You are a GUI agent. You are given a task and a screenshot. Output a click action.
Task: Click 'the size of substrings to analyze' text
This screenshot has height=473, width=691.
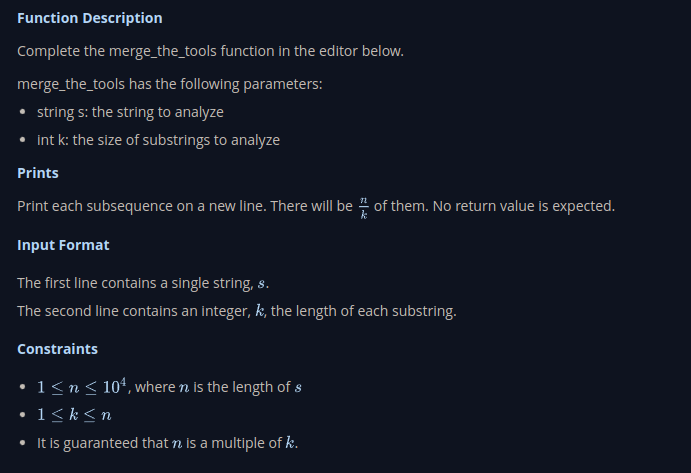177,140
